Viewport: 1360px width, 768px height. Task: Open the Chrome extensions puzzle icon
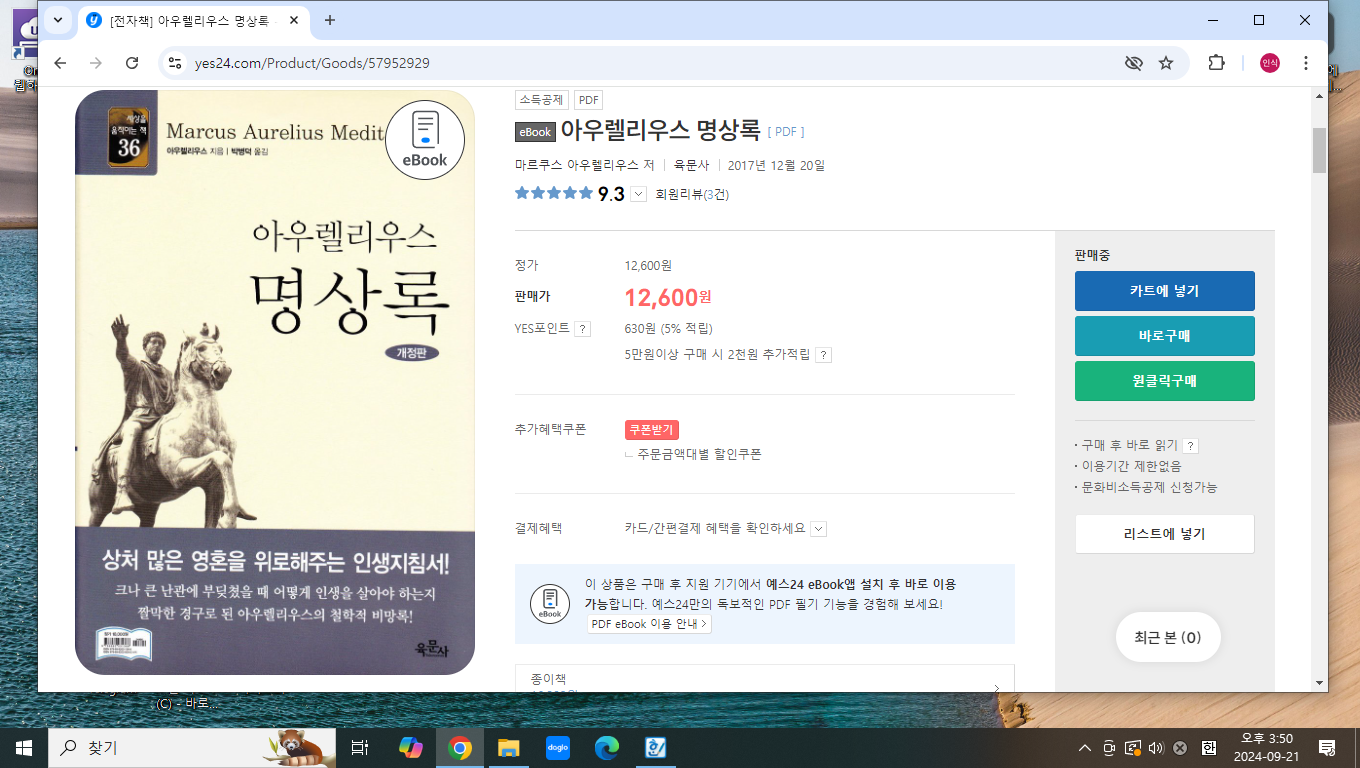pyautogui.click(x=1216, y=63)
